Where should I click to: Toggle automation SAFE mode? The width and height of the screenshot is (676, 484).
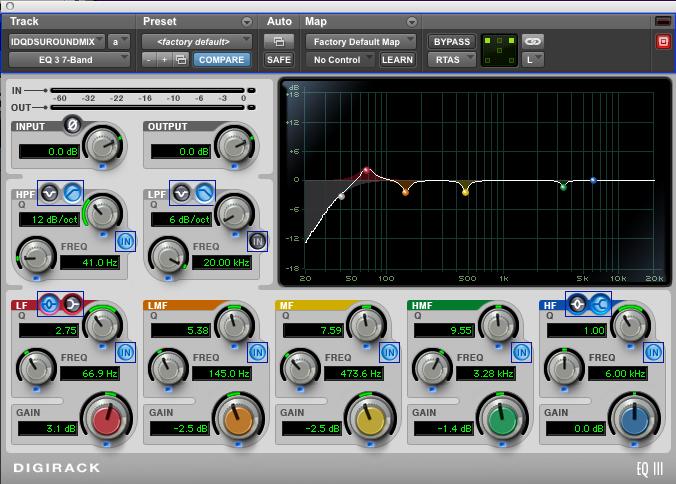coord(279,59)
